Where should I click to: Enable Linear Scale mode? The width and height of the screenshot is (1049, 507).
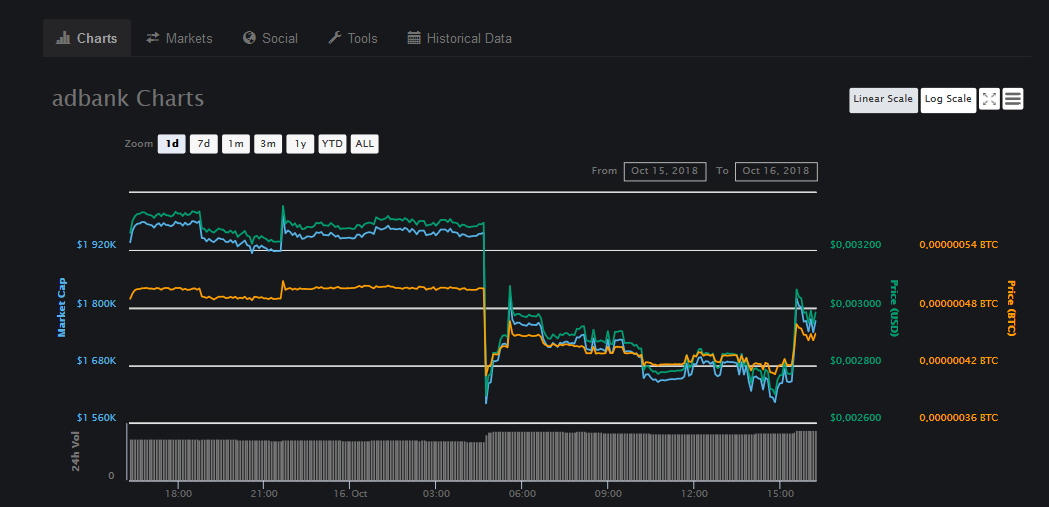(883, 100)
